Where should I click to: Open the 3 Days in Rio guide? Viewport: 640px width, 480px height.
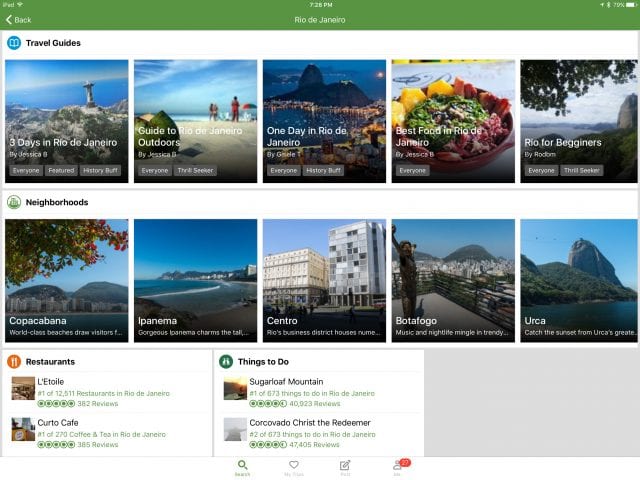pyautogui.click(x=66, y=120)
